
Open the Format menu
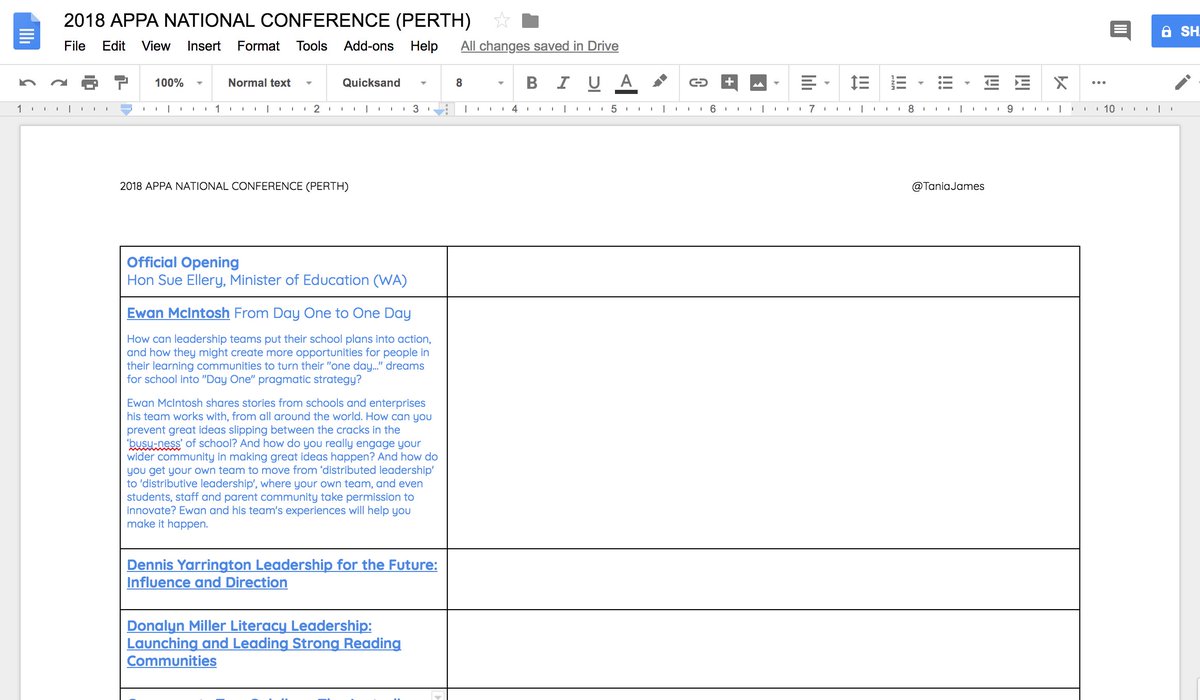(258, 46)
